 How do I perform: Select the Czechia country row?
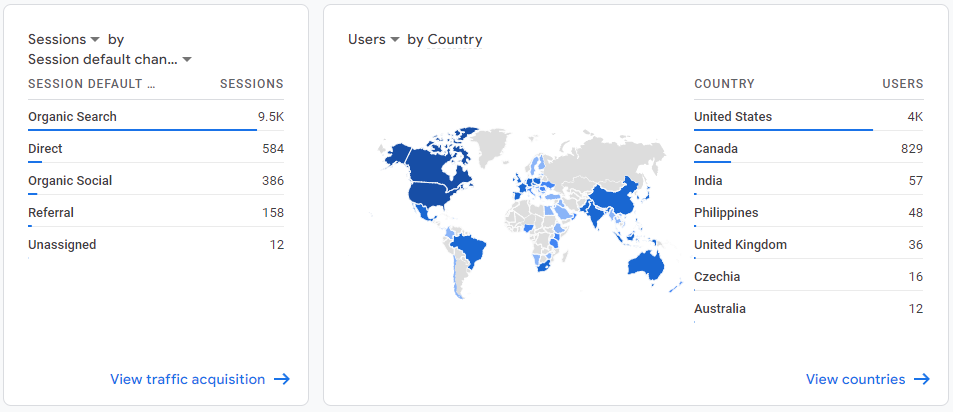(808, 277)
